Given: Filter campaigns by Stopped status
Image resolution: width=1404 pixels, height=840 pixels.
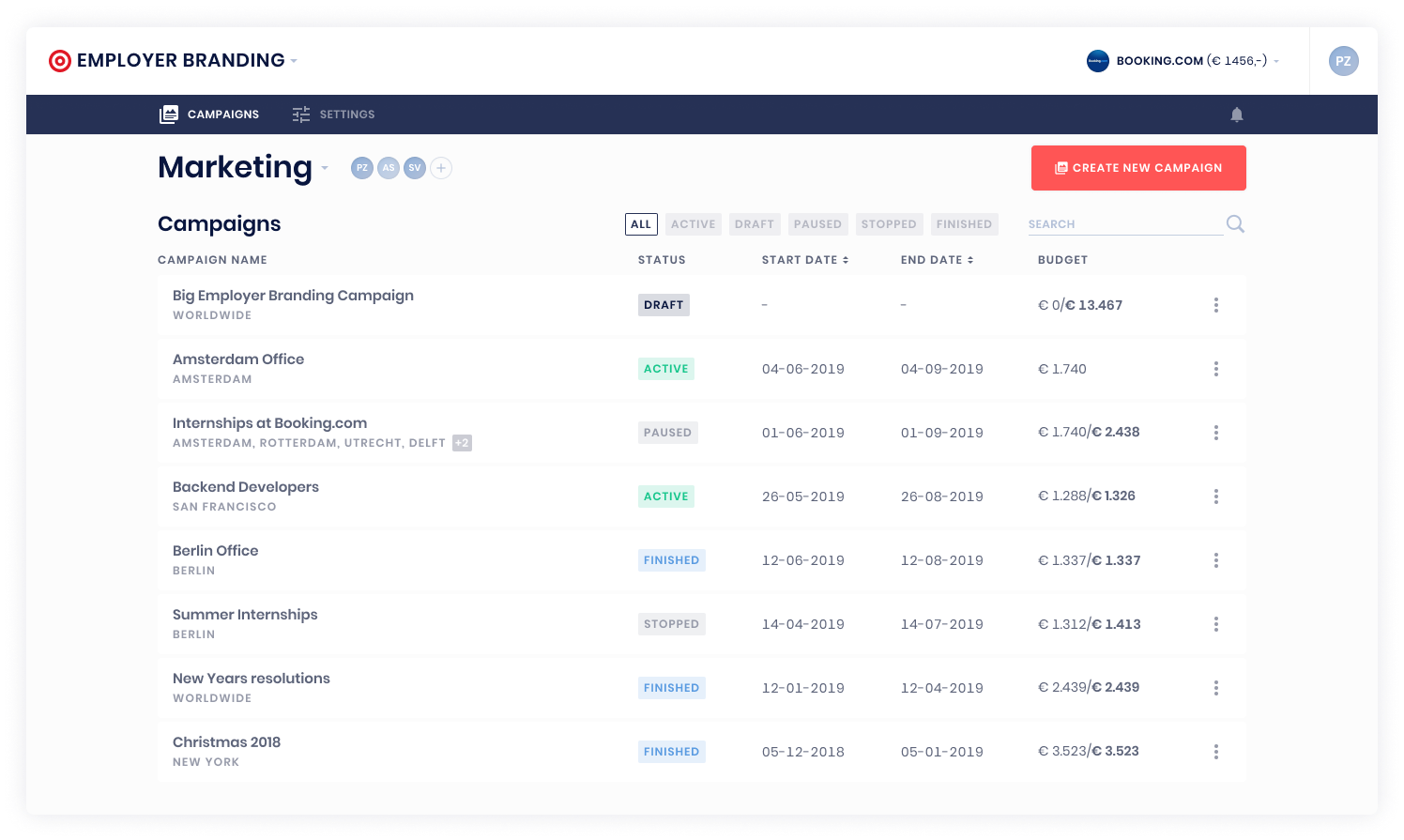Looking at the screenshot, I should [889, 224].
